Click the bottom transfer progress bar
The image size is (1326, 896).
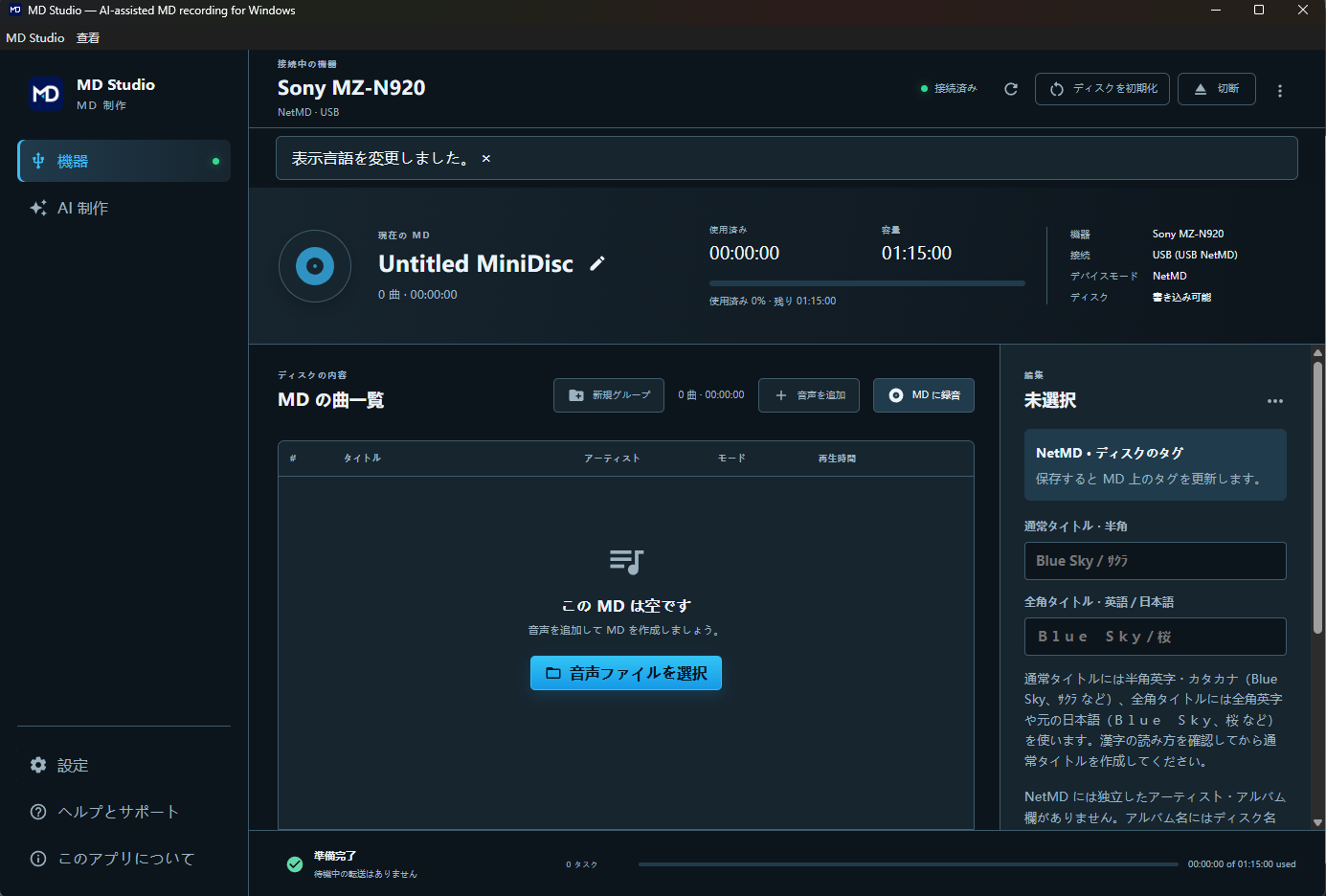pos(909,864)
